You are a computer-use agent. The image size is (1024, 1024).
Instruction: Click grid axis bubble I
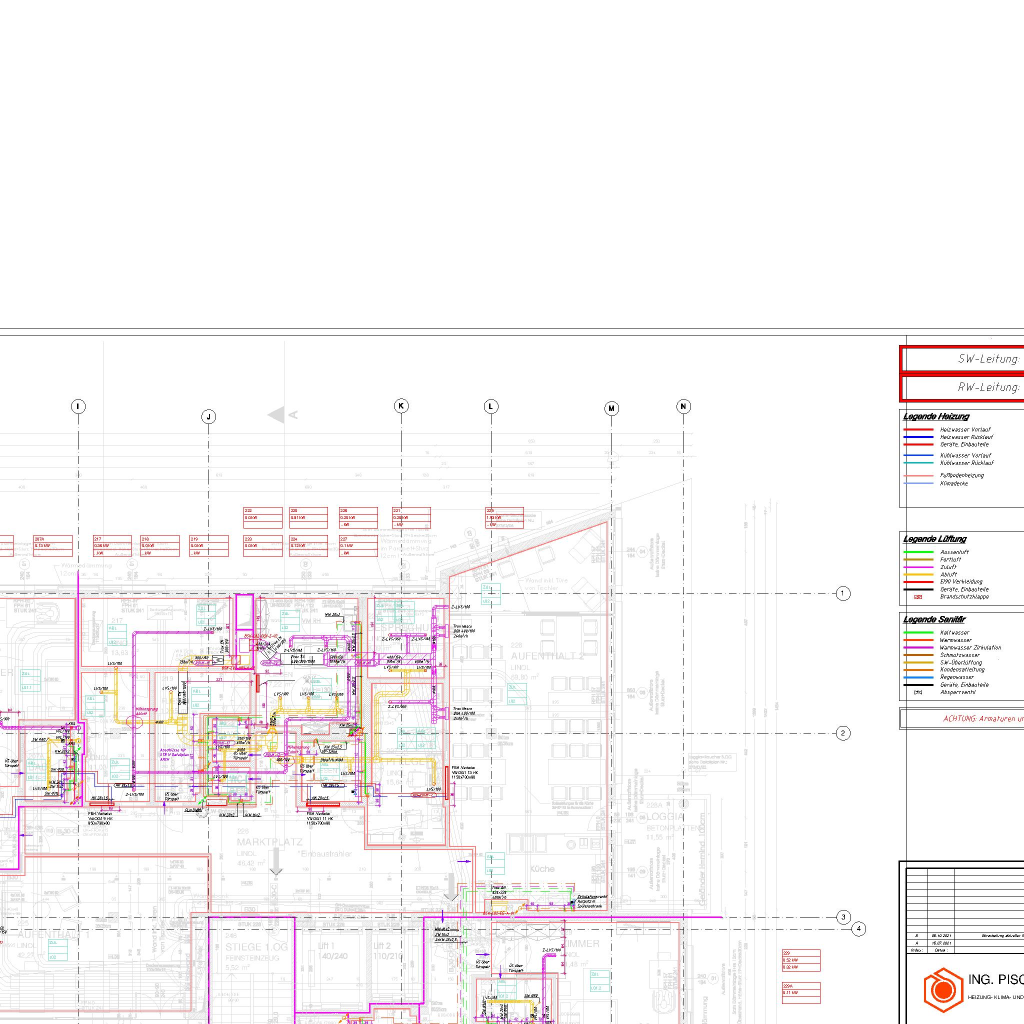pos(78,406)
